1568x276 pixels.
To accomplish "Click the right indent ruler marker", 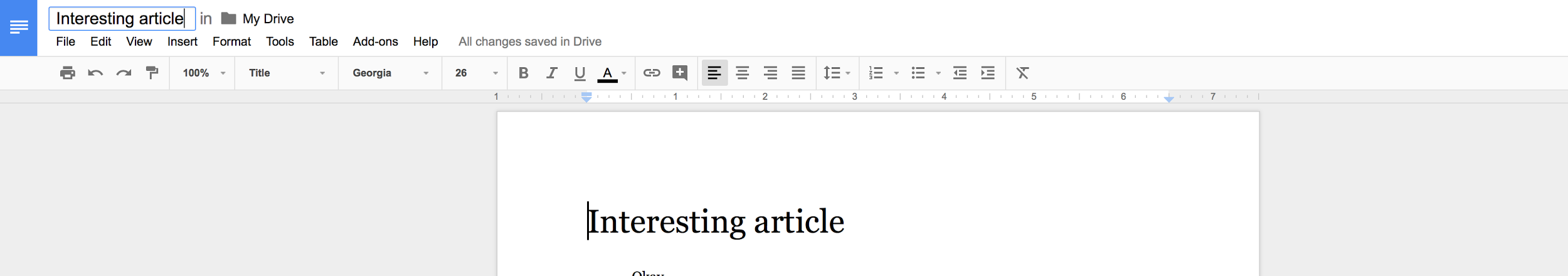I will pos(1169,99).
